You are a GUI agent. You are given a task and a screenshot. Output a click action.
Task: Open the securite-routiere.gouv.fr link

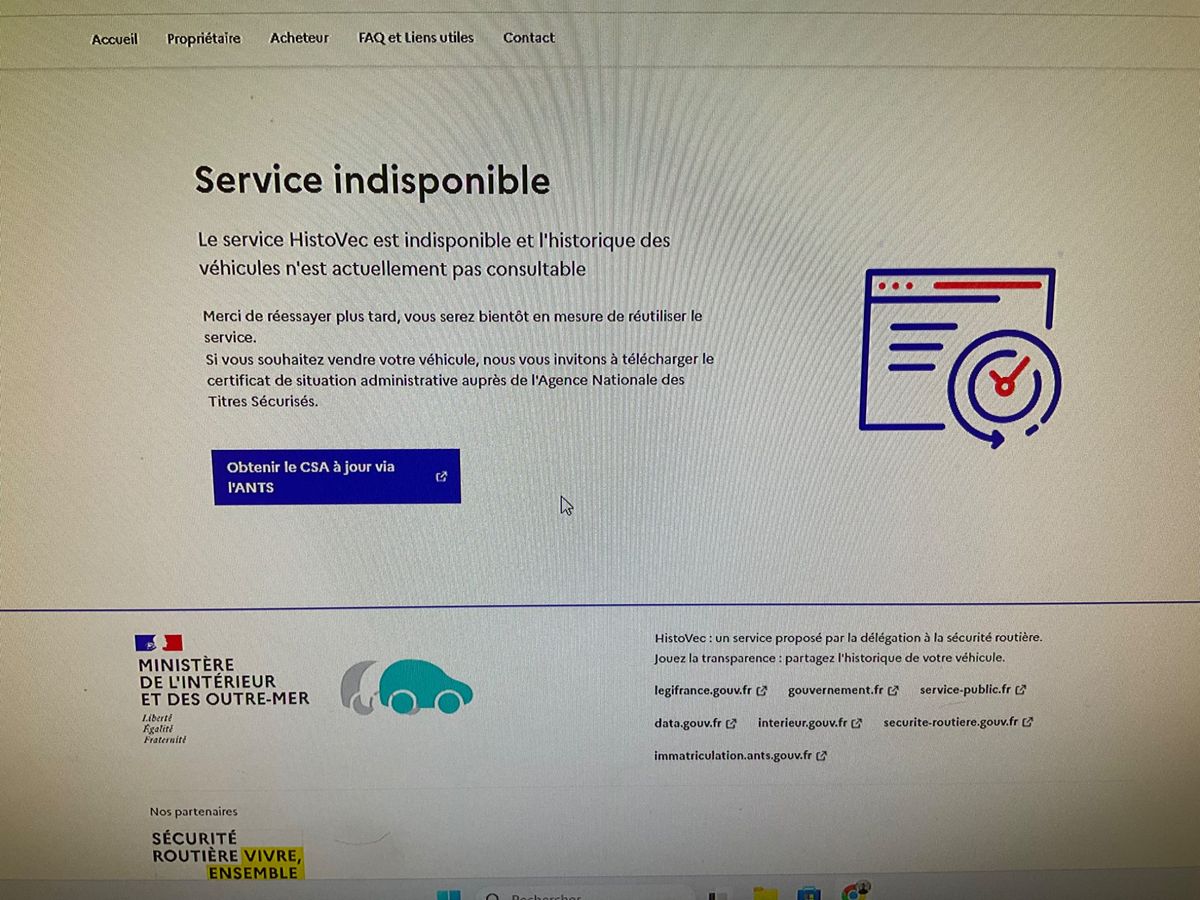coord(951,722)
